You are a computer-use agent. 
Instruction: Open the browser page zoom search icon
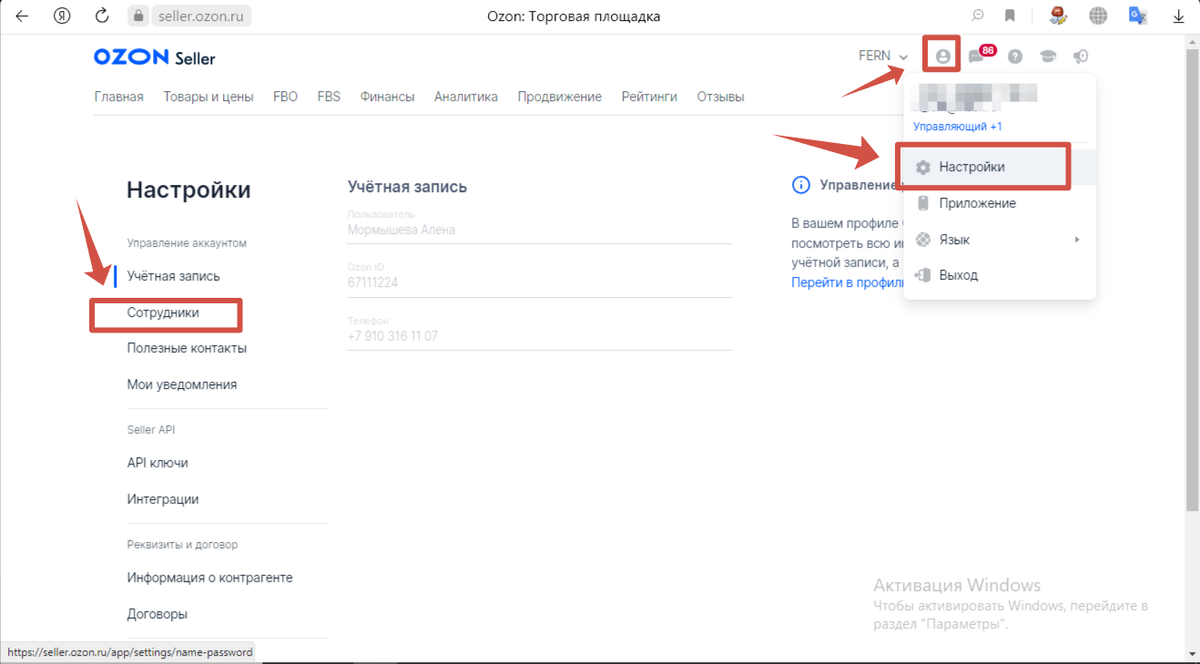(x=978, y=16)
